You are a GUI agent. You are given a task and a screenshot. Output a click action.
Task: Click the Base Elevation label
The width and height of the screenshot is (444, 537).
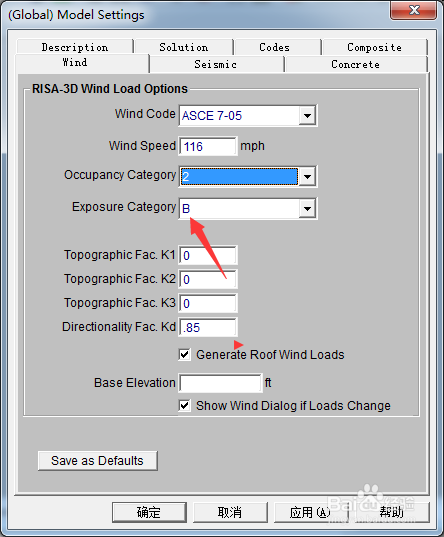pos(135,383)
